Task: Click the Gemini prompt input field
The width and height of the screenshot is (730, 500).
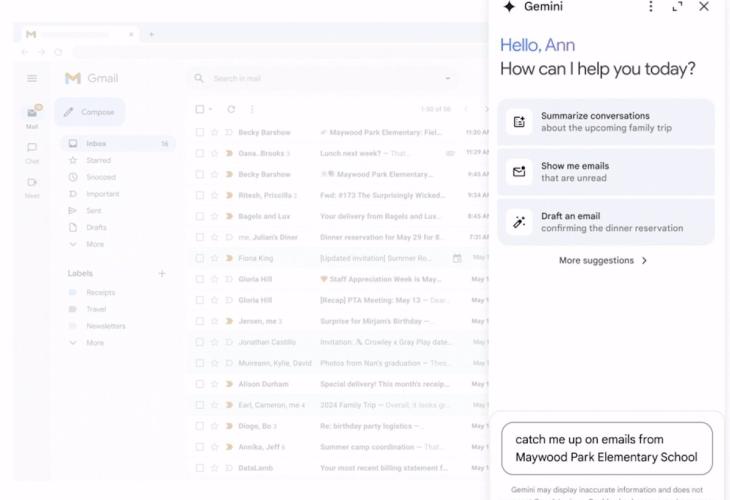Action: 606,448
